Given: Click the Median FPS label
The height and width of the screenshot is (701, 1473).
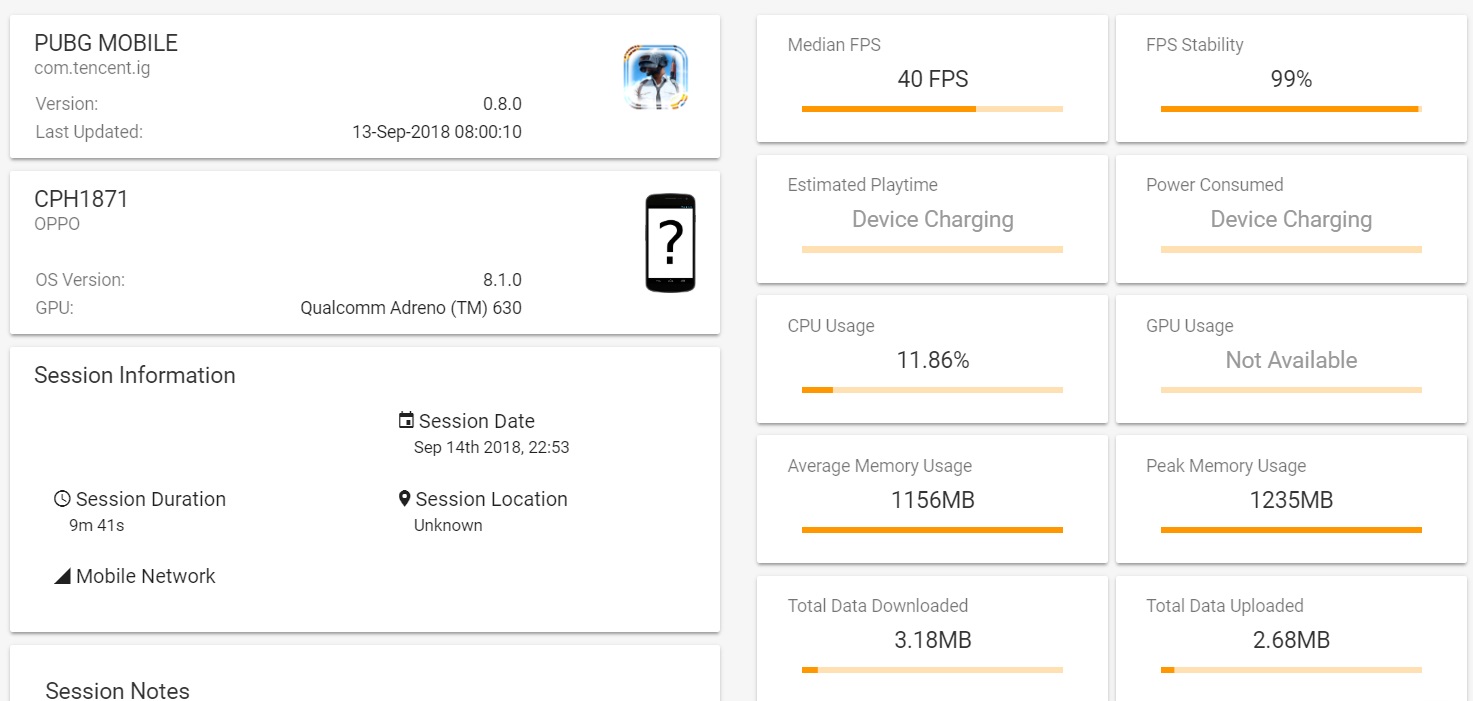Looking at the screenshot, I should click(834, 45).
